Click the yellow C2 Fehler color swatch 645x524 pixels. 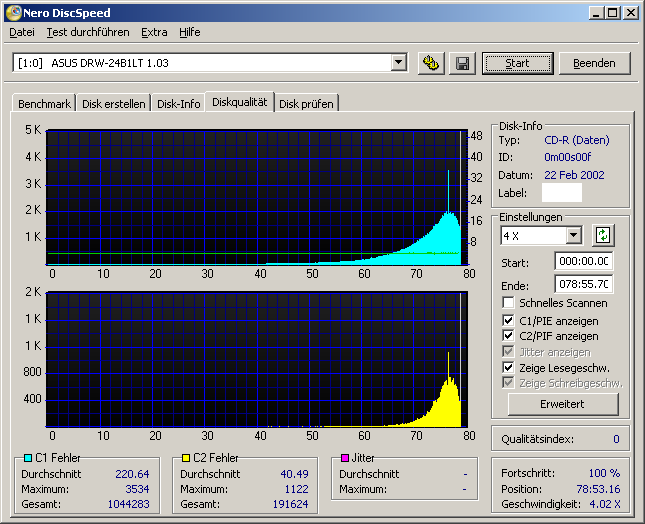tap(186, 458)
